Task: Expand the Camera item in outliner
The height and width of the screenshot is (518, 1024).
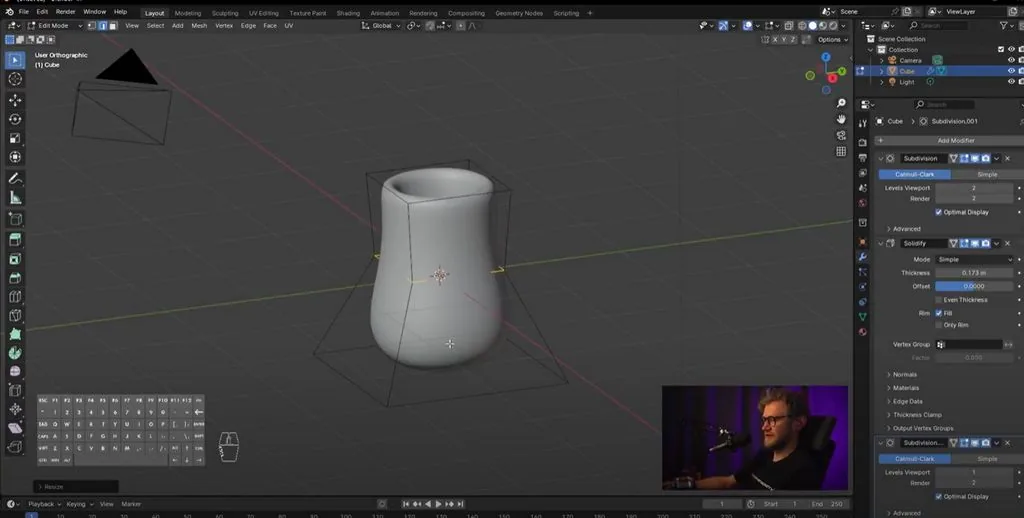Action: 882,60
